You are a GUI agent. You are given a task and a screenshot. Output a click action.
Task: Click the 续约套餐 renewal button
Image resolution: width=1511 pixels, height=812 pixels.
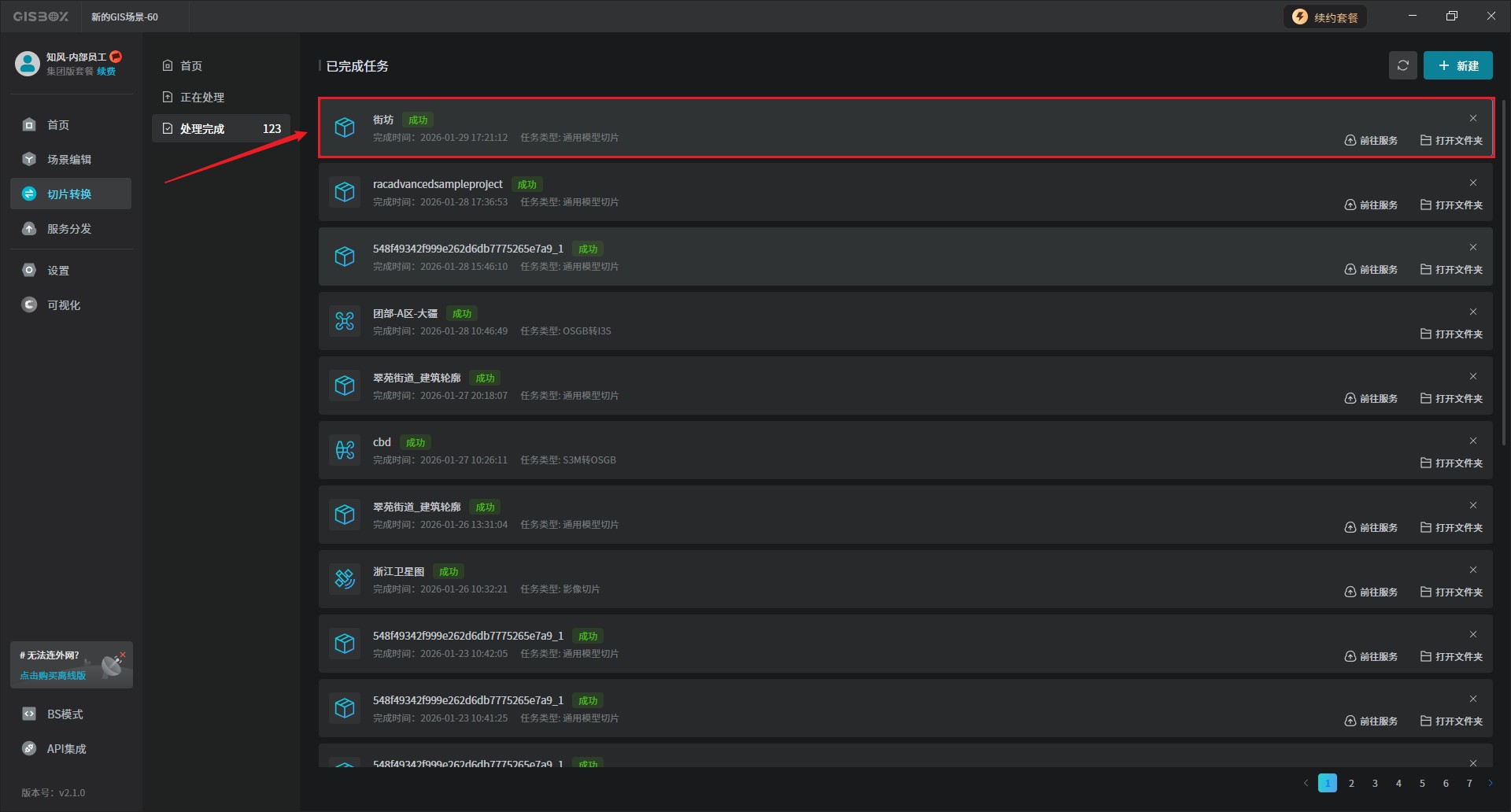(x=1326, y=17)
